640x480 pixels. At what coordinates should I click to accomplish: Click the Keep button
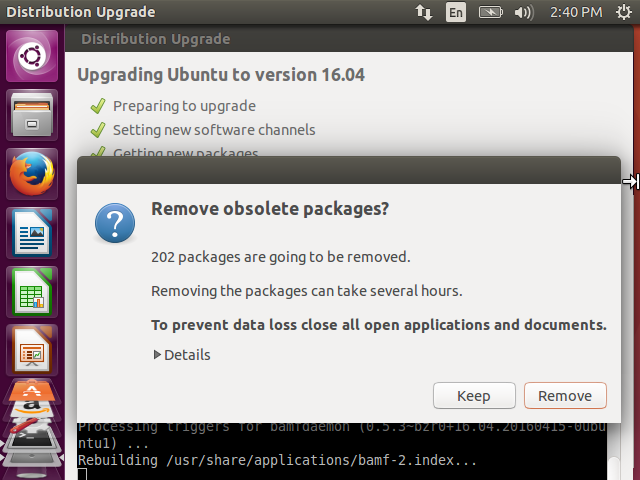pyautogui.click(x=474, y=396)
